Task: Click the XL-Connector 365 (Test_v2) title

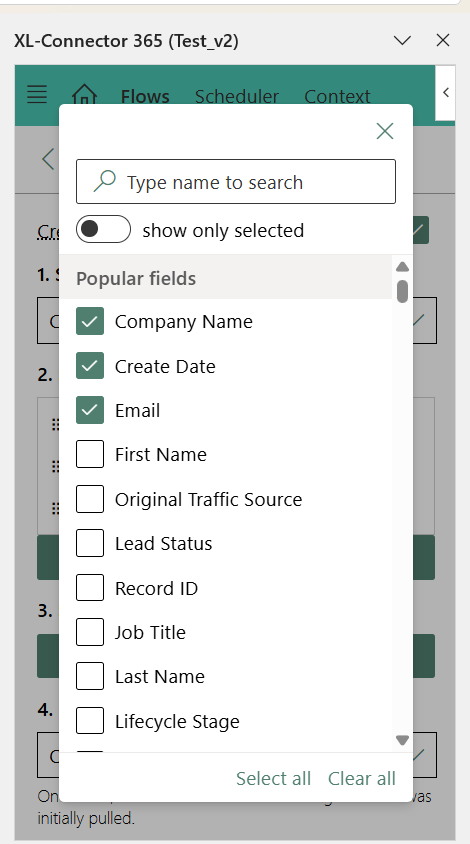Action: (127, 41)
